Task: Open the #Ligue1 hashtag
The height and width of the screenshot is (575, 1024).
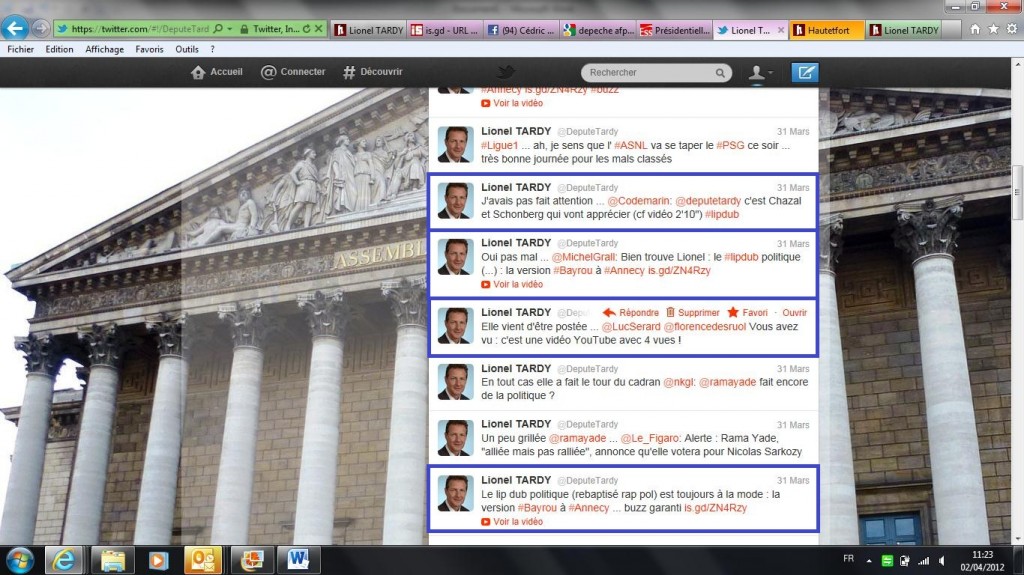Action: pyautogui.click(x=499, y=145)
